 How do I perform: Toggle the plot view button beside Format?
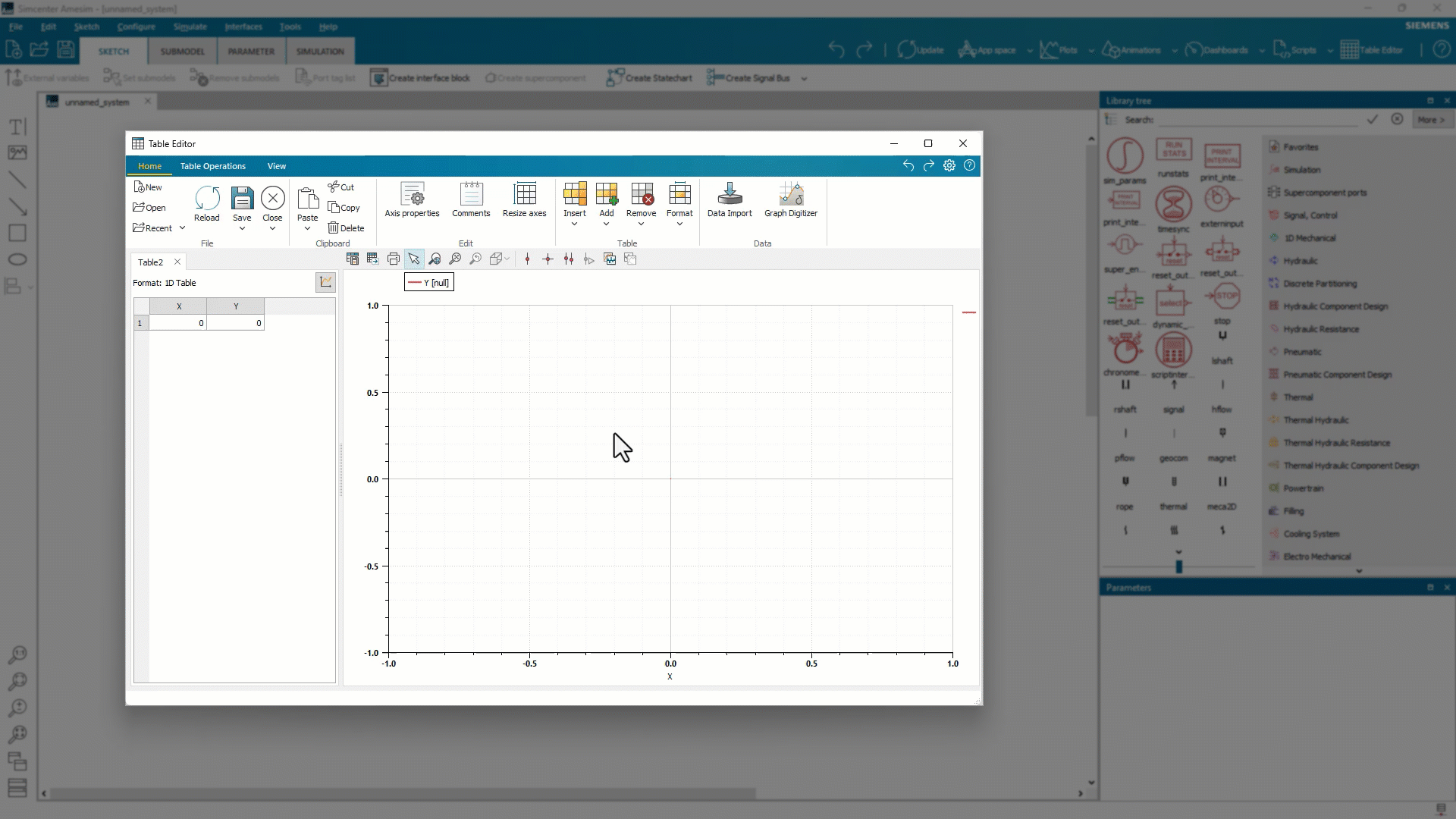coord(325,282)
